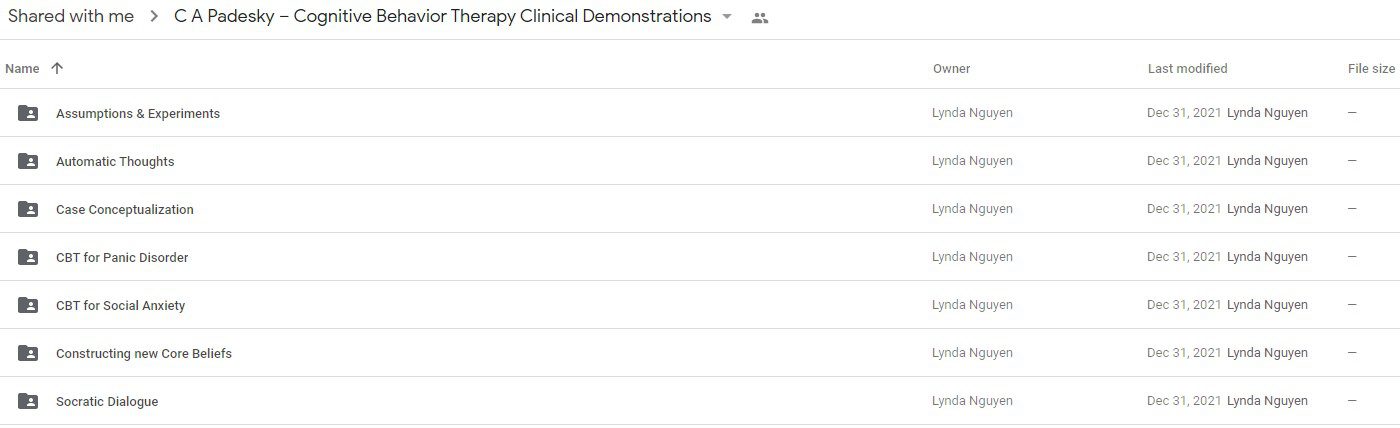Select the CBT for Social Anxiety folder icon
The height and width of the screenshot is (428, 1400).
[x=28, y=305]
